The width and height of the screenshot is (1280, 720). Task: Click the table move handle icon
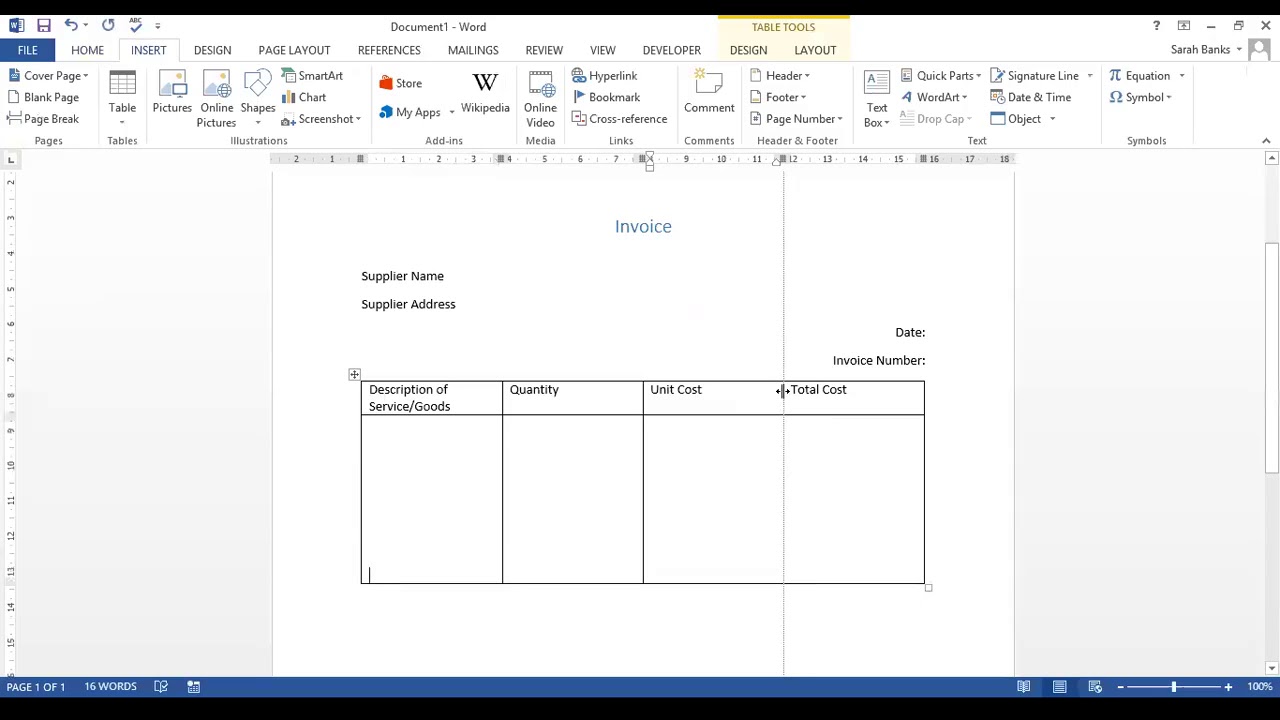354,374
